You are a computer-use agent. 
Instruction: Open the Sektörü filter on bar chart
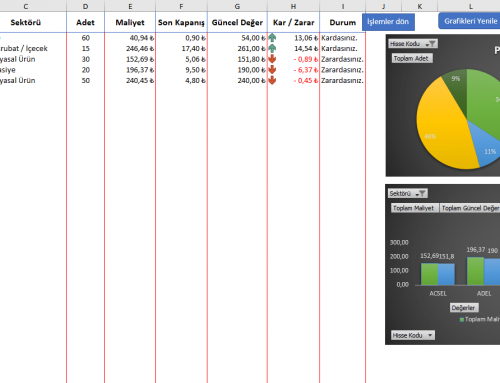tap(408, 193)
